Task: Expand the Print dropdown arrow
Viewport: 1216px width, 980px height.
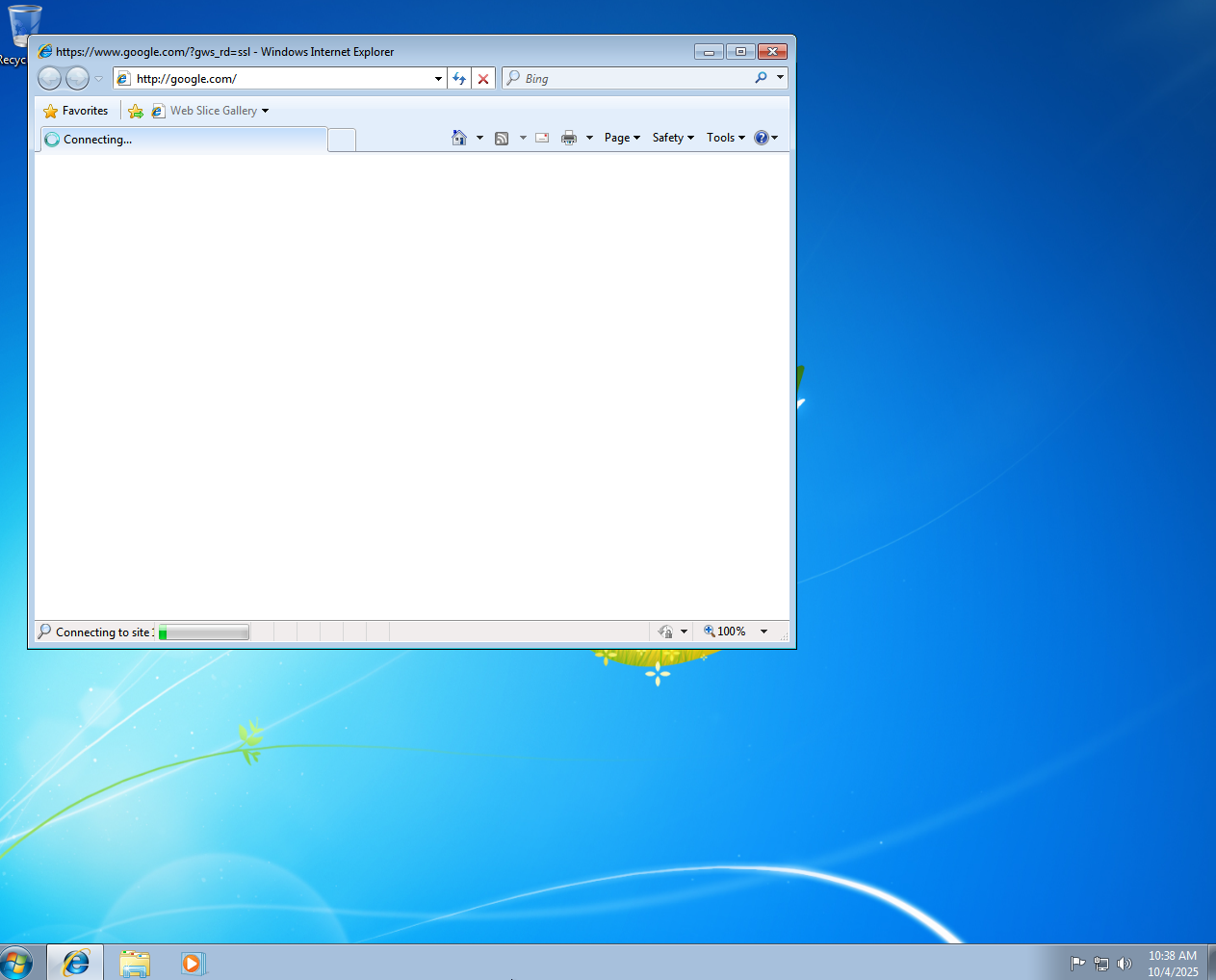Action: (x=589, y=138)
